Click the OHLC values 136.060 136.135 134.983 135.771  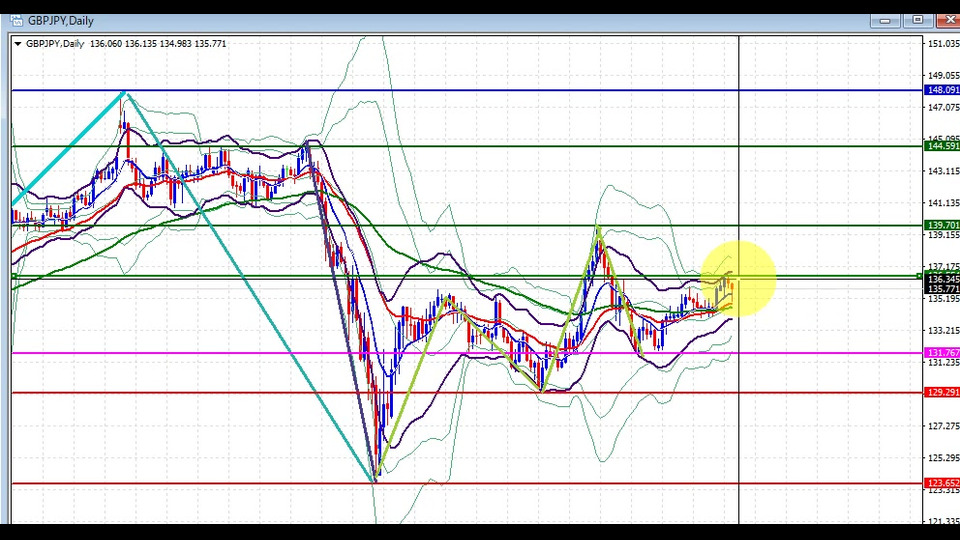click(x=158, y=43)
